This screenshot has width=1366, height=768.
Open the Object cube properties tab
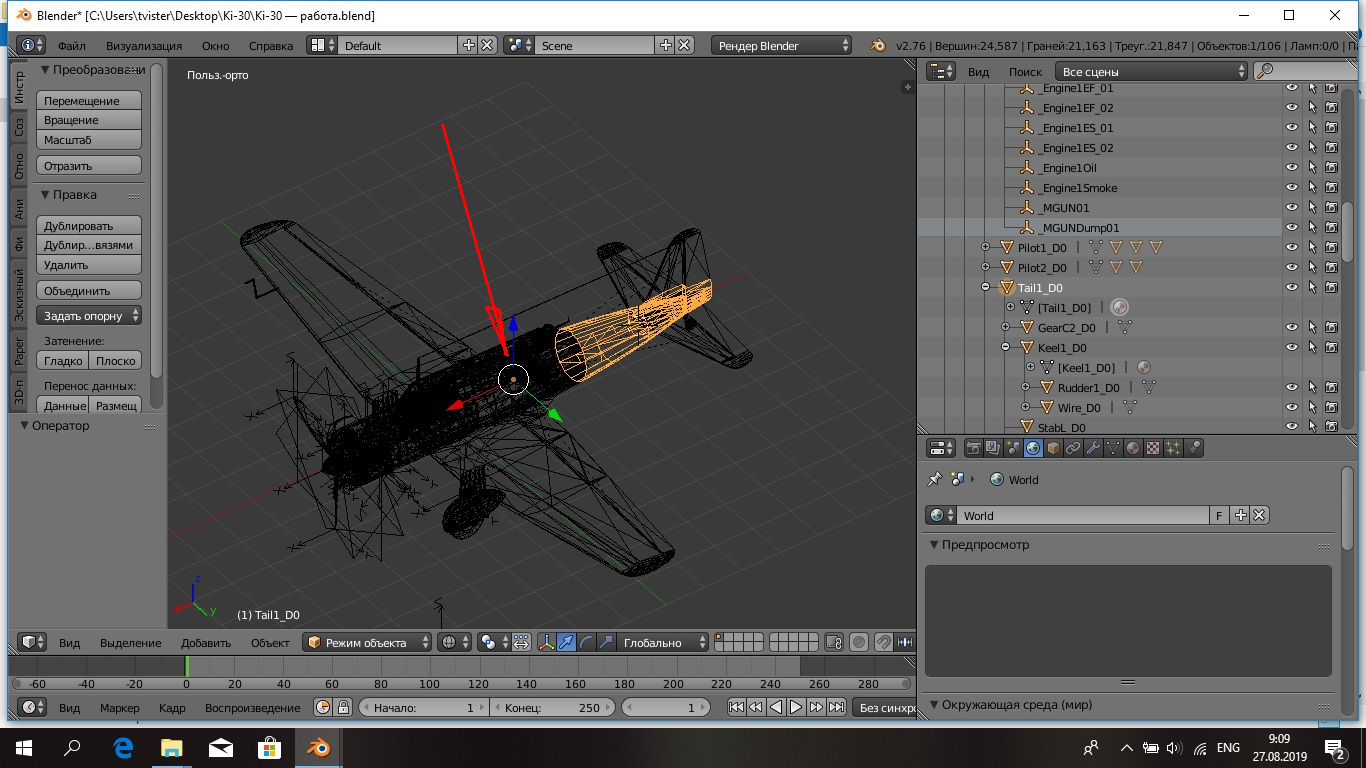click(1053, 448)
